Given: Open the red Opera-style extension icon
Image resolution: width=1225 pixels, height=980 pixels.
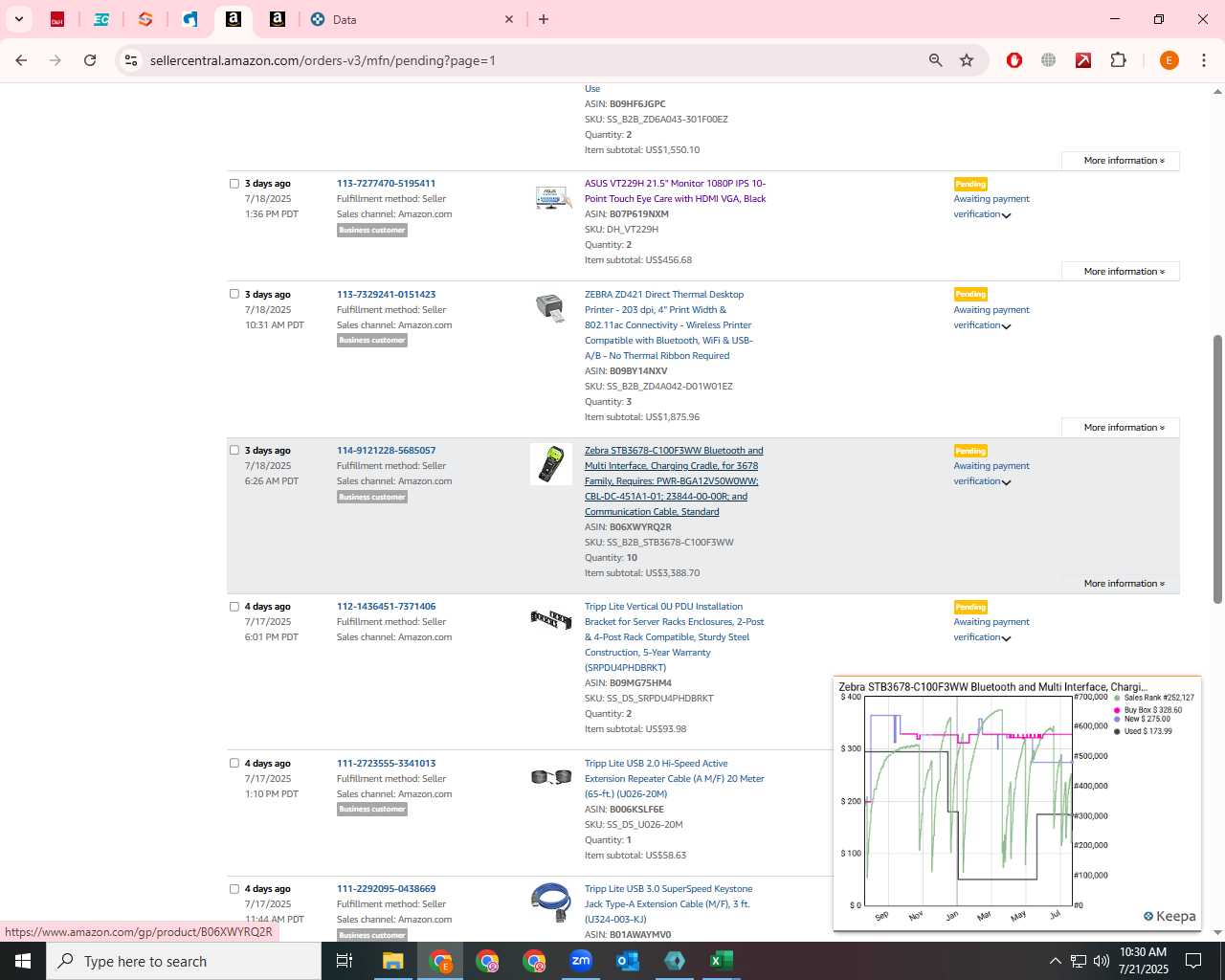Looking at the screenshot, I should coord(1014,60).
